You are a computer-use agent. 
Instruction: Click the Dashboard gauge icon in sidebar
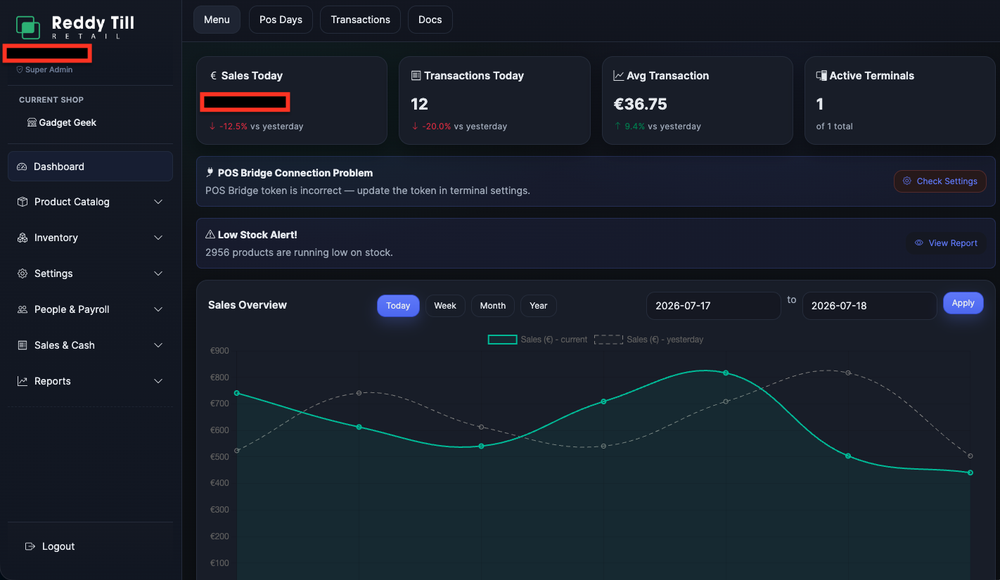click(x=22, y=167)
